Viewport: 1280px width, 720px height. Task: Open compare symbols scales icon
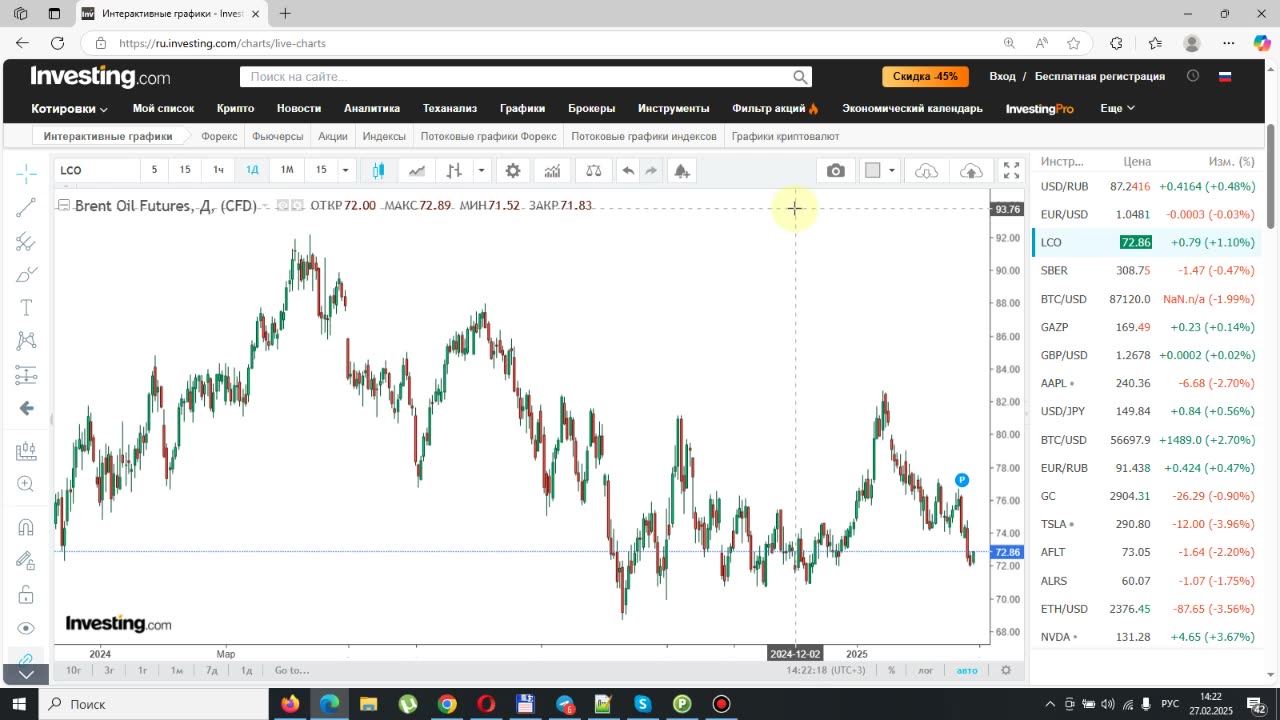[594, 170]
